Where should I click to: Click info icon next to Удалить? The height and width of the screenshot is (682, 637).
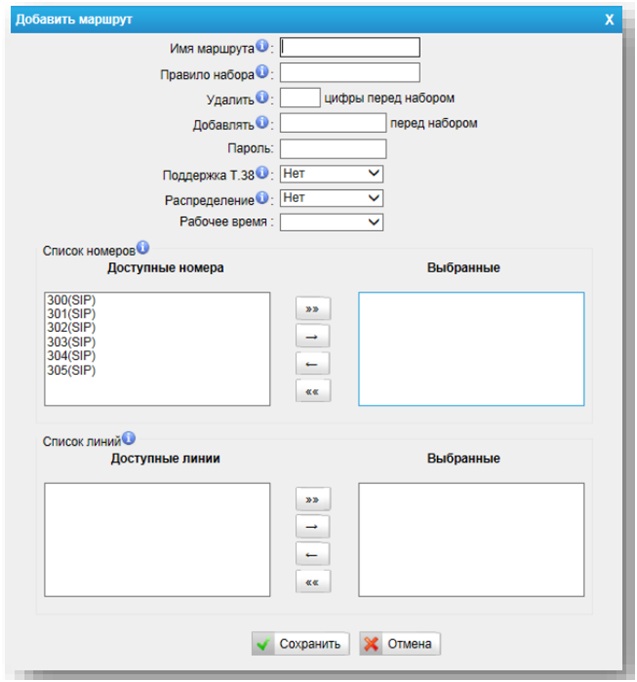click(x=262, y=97)
